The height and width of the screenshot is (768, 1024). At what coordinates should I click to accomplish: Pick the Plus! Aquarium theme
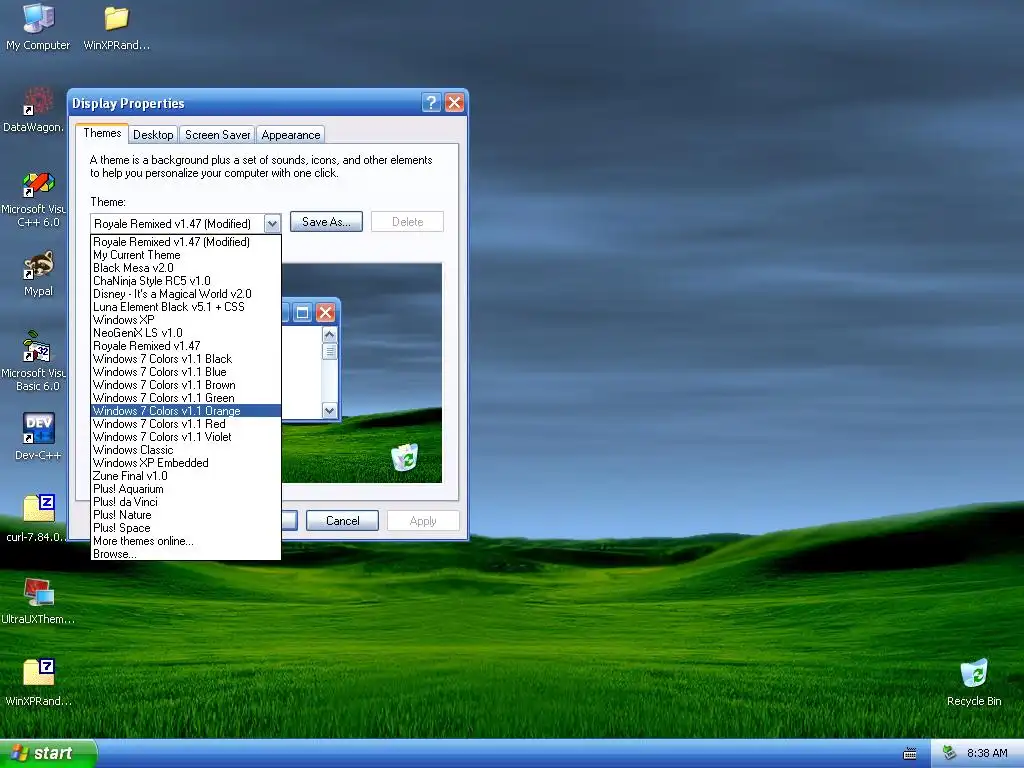(x=185, y=489)
